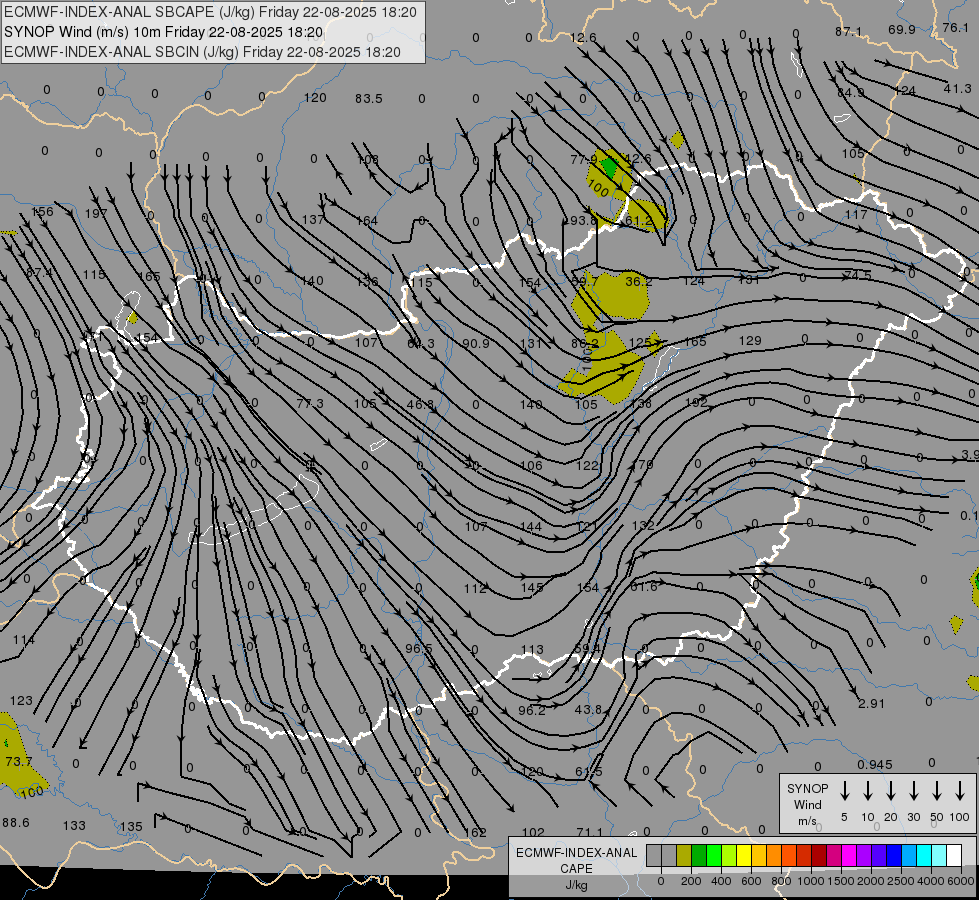Click the map value 61.5
The image size is (979, 900).
click(x=589, y=772)
